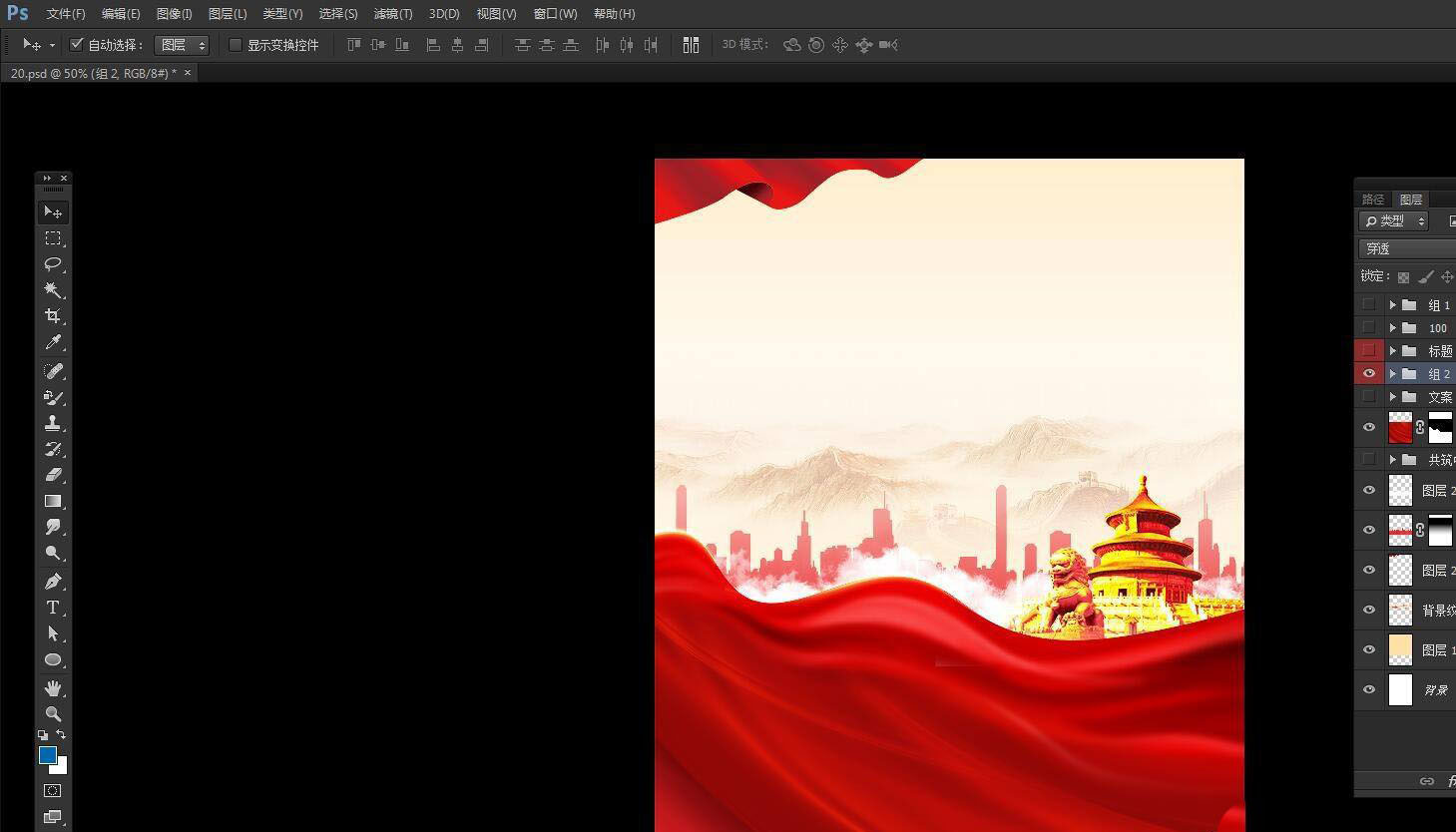Viewport: 1456px width, 832px height.
Task: Select the Hand tool
Action: tap(53, 688)
